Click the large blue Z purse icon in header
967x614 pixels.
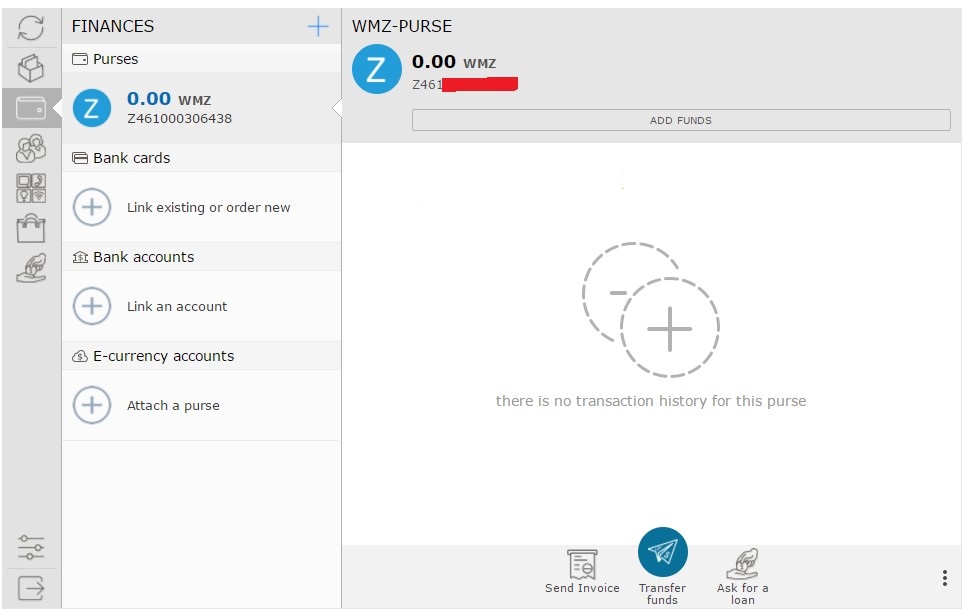376,69
